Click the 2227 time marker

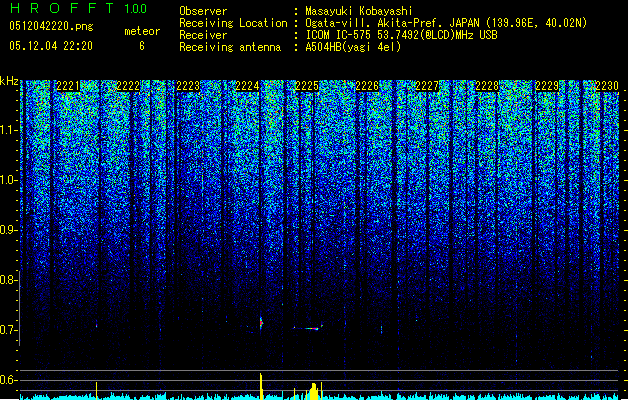click(x=427, y=86)
